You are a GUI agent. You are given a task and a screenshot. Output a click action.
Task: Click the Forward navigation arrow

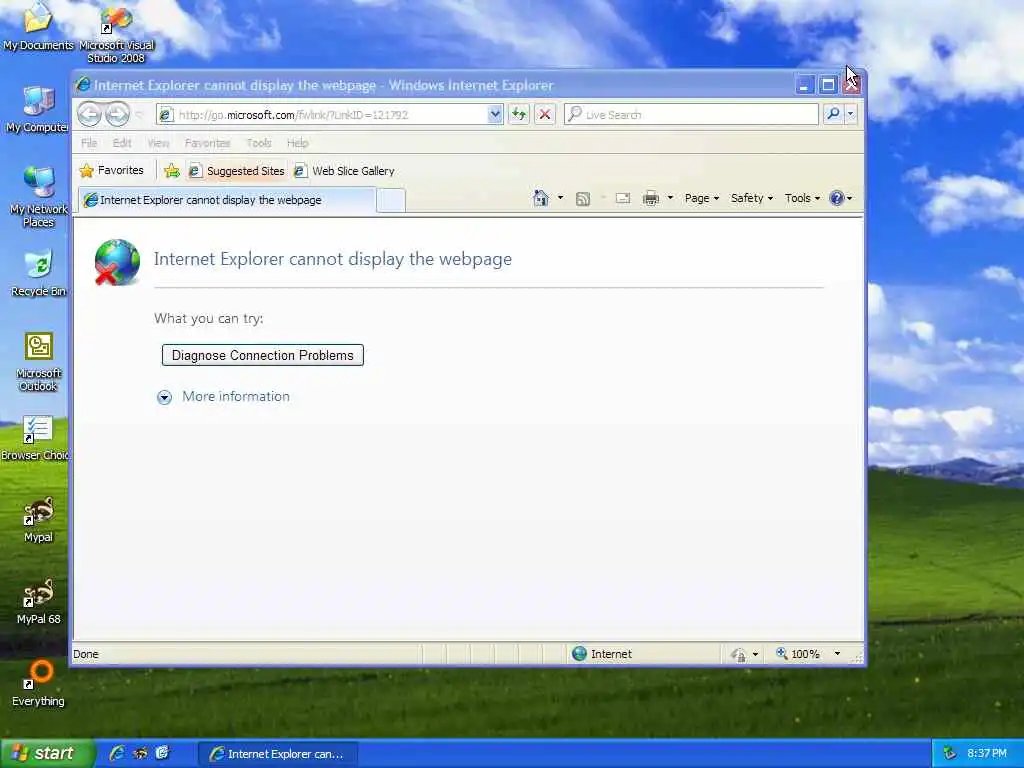[118, 114]
